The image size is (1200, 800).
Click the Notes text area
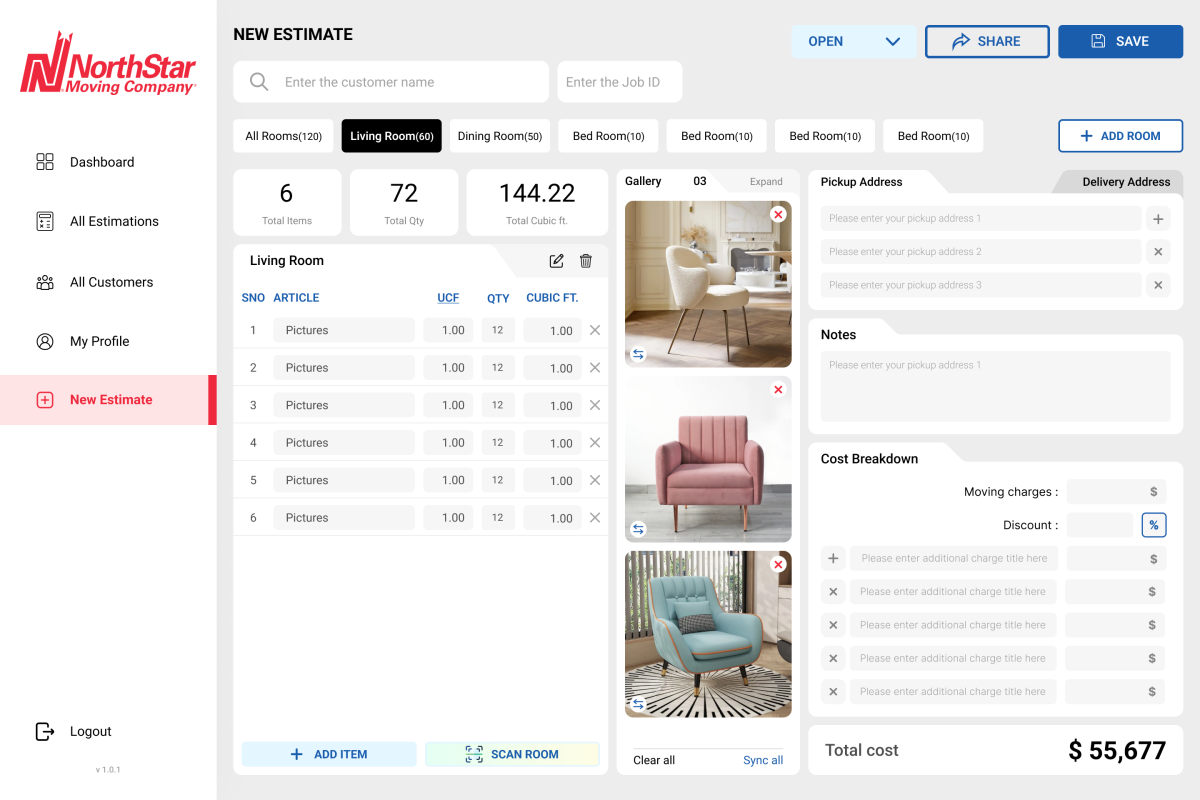pyautogui.click(x=995, y=386)
